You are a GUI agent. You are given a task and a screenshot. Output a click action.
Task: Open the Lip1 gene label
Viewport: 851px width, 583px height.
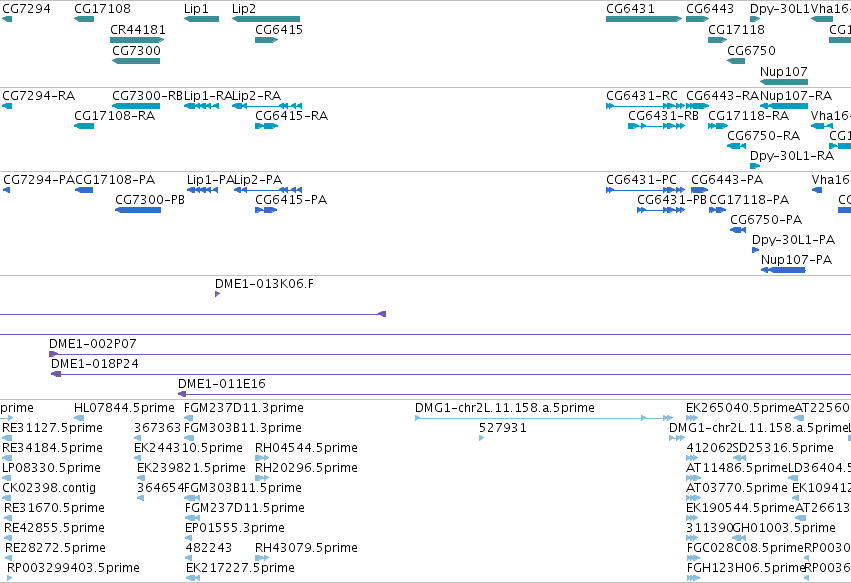(x=196, y=9)
